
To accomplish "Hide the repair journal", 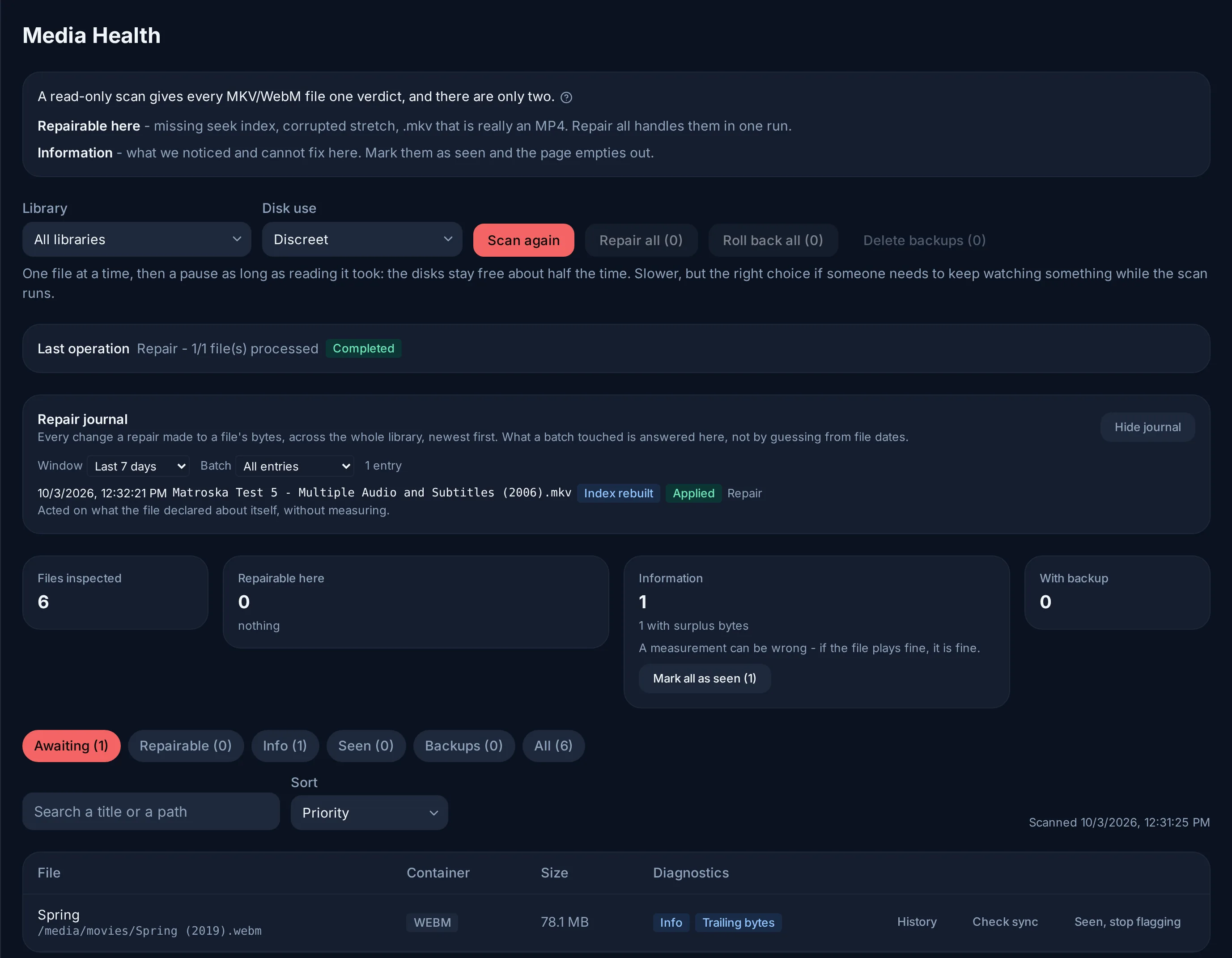I will (x=1147, y=427).
